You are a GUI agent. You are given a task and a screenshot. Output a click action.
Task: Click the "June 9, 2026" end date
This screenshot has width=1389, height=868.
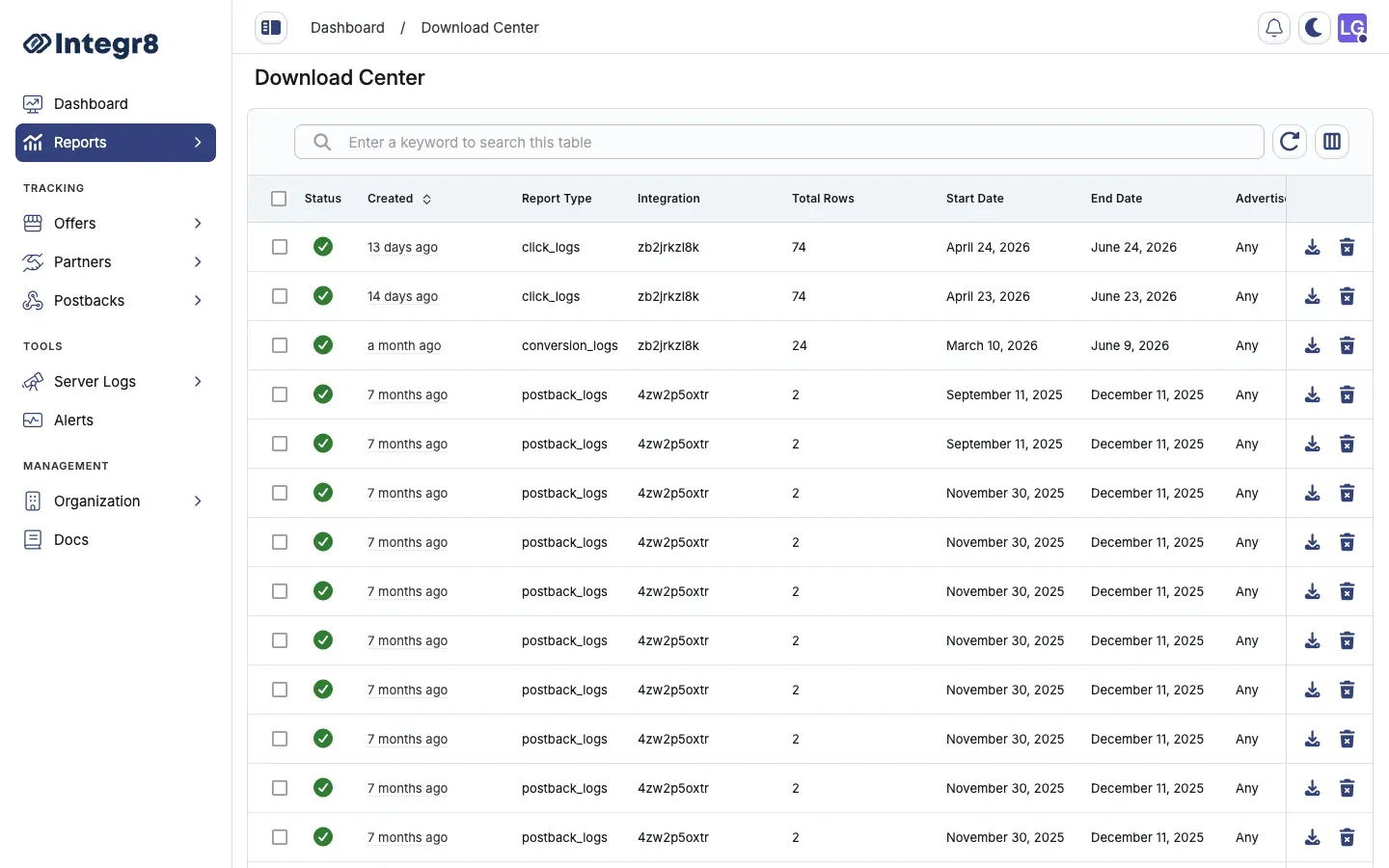pos(1130,345)
